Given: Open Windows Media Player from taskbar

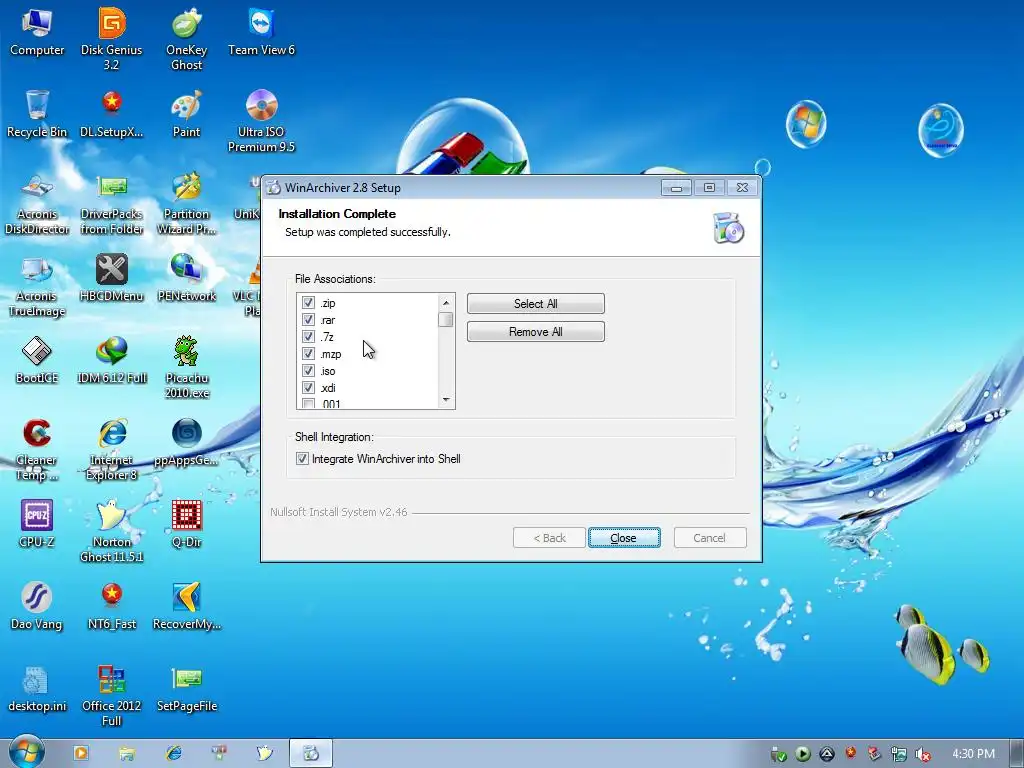Looking at the screenshot, I should point(81,753).
